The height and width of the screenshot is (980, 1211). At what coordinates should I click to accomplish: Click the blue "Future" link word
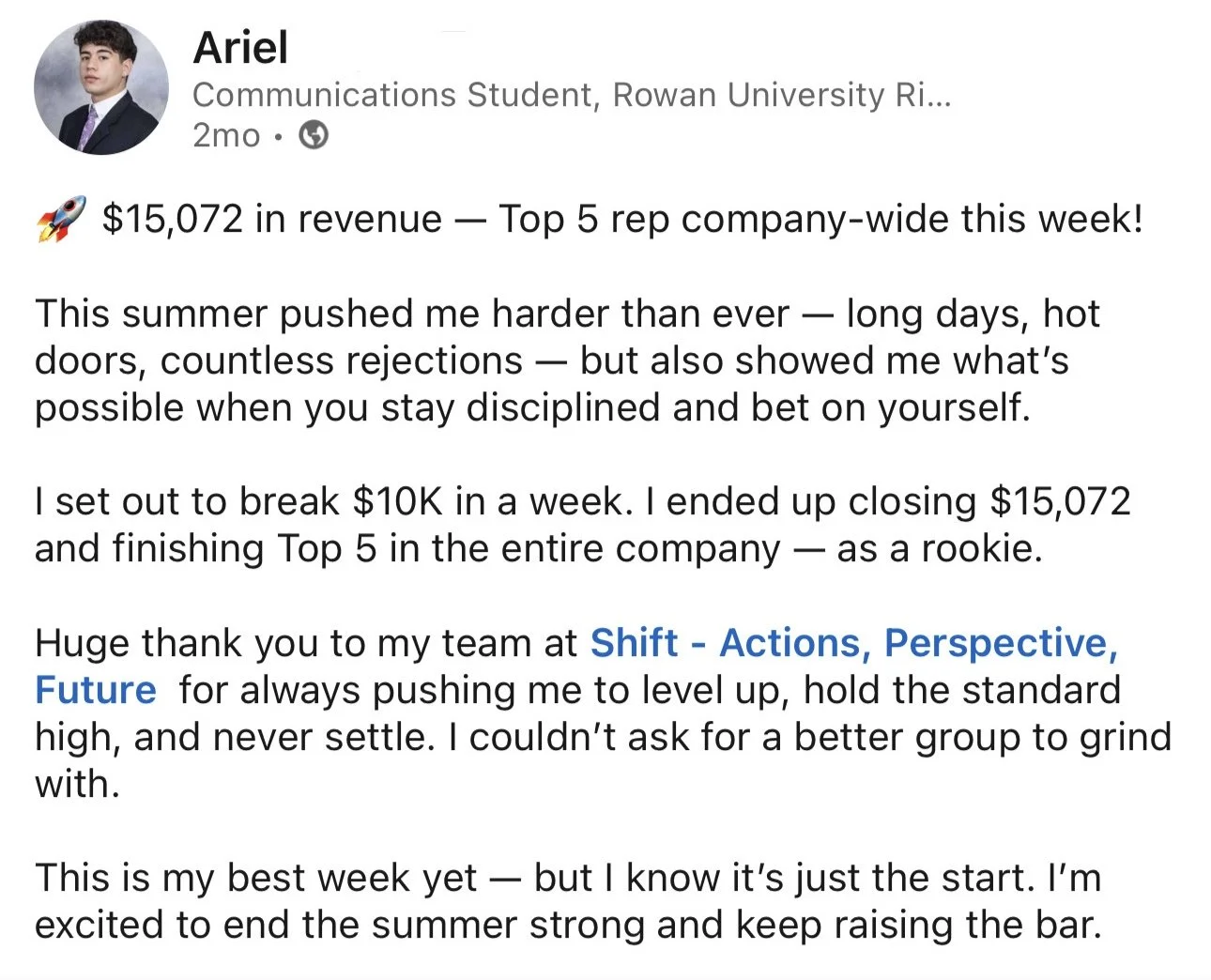coord(95,690)
